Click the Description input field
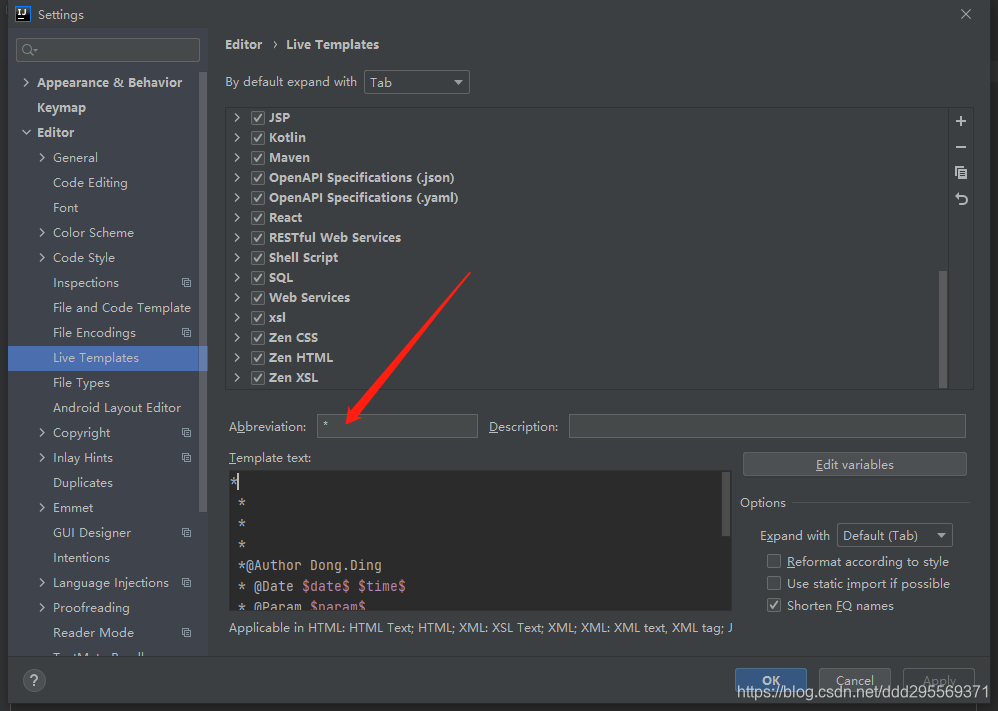 point(767,426)
